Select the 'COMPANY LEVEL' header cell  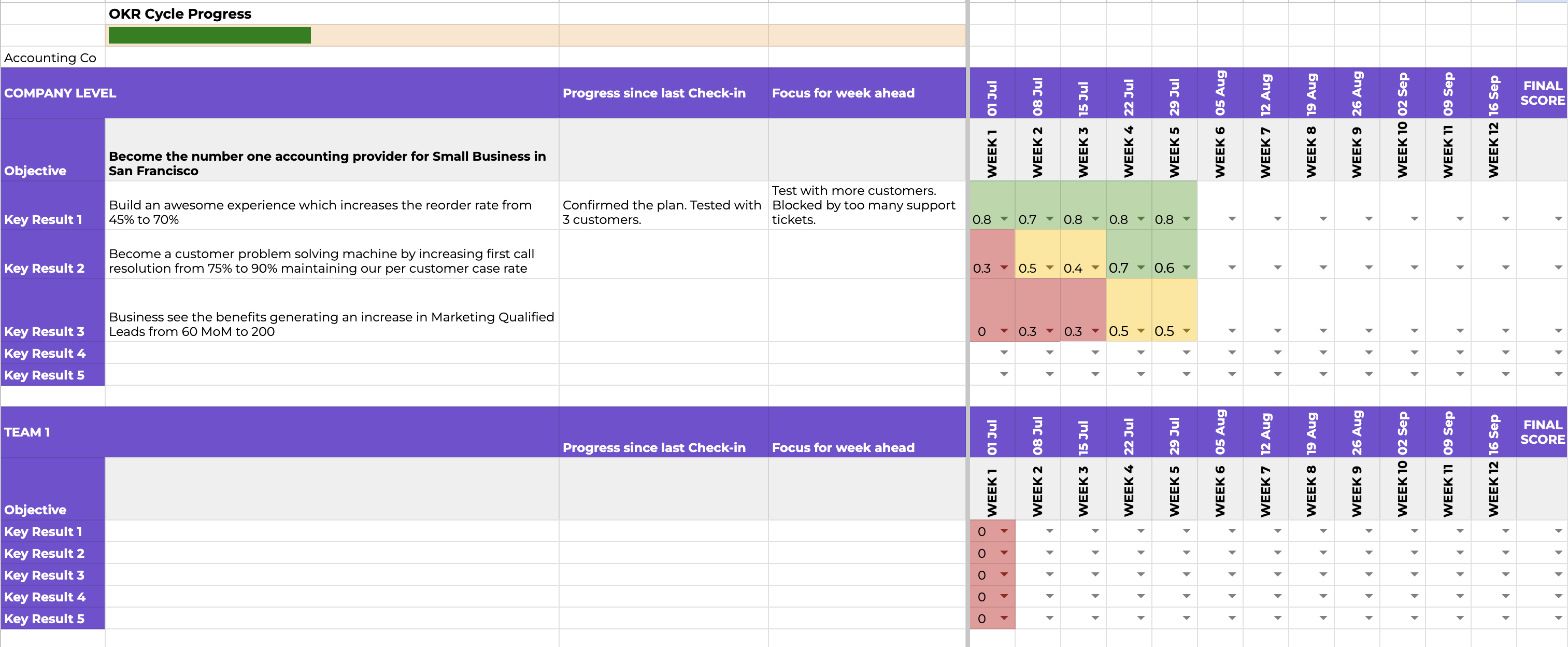280,93
